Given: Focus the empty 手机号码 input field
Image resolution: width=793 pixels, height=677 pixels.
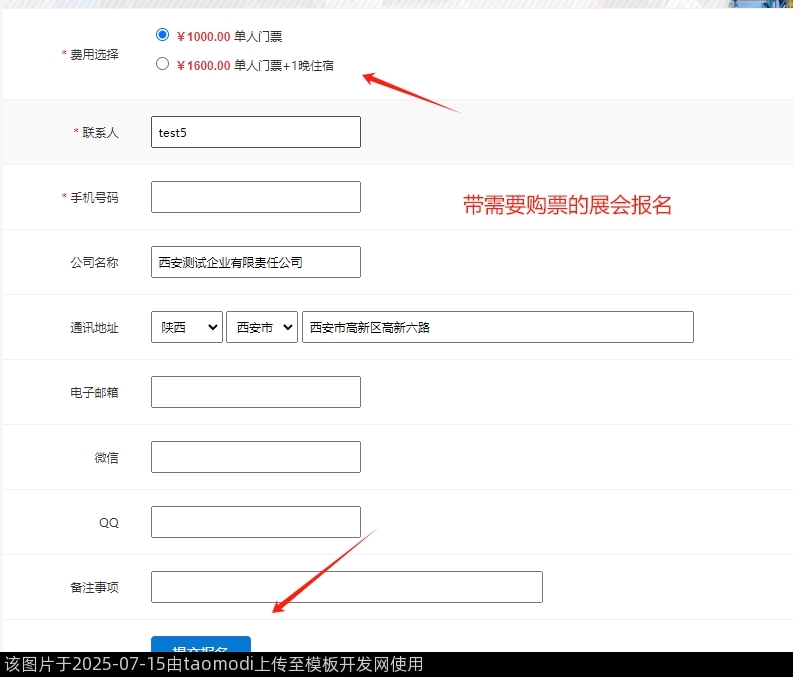Looking at the screenshot, I should 255,197.
